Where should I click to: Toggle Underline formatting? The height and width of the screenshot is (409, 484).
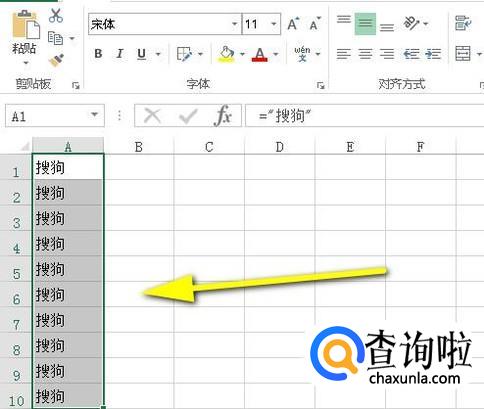[x=141, y=54]
